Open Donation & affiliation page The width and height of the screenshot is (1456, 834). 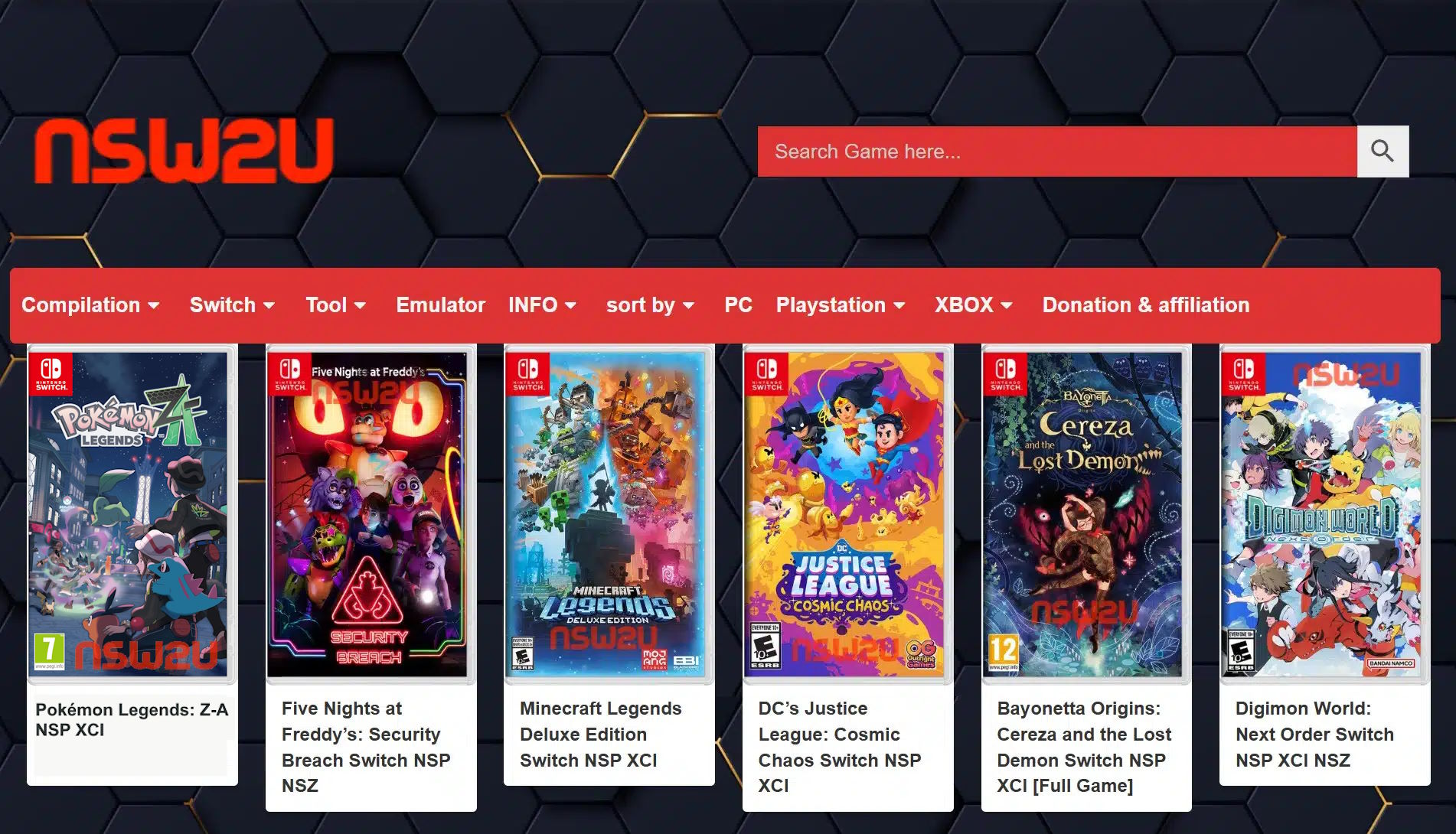click(x=1145, y=305)
